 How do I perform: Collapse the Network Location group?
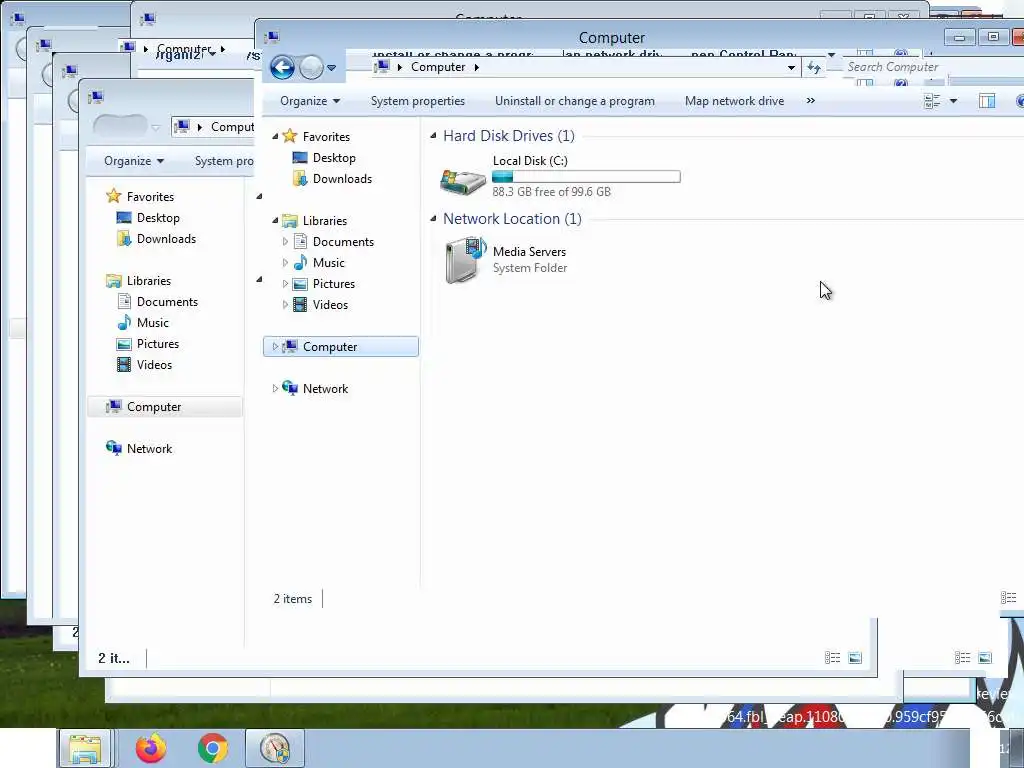click(433, 219)
